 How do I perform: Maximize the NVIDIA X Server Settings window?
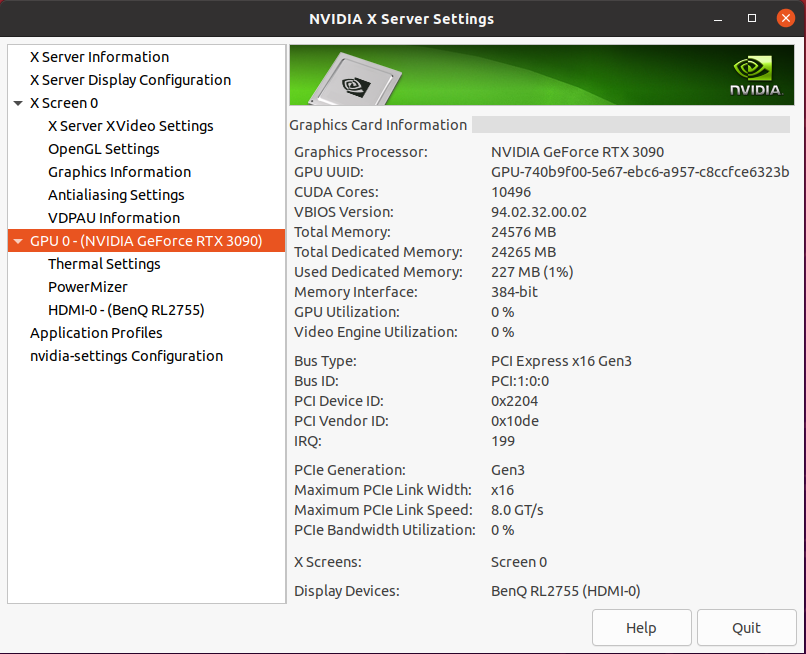click(x=752, y=19)
